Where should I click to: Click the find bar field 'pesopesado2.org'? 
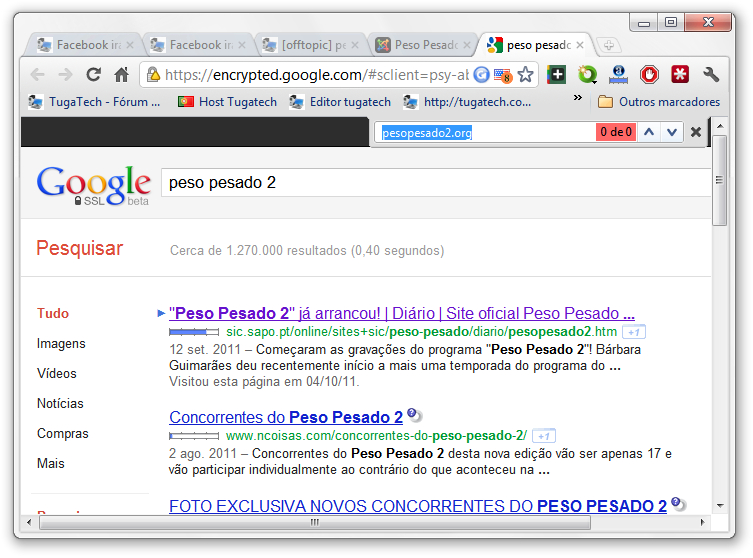click(x=485, y=132)
